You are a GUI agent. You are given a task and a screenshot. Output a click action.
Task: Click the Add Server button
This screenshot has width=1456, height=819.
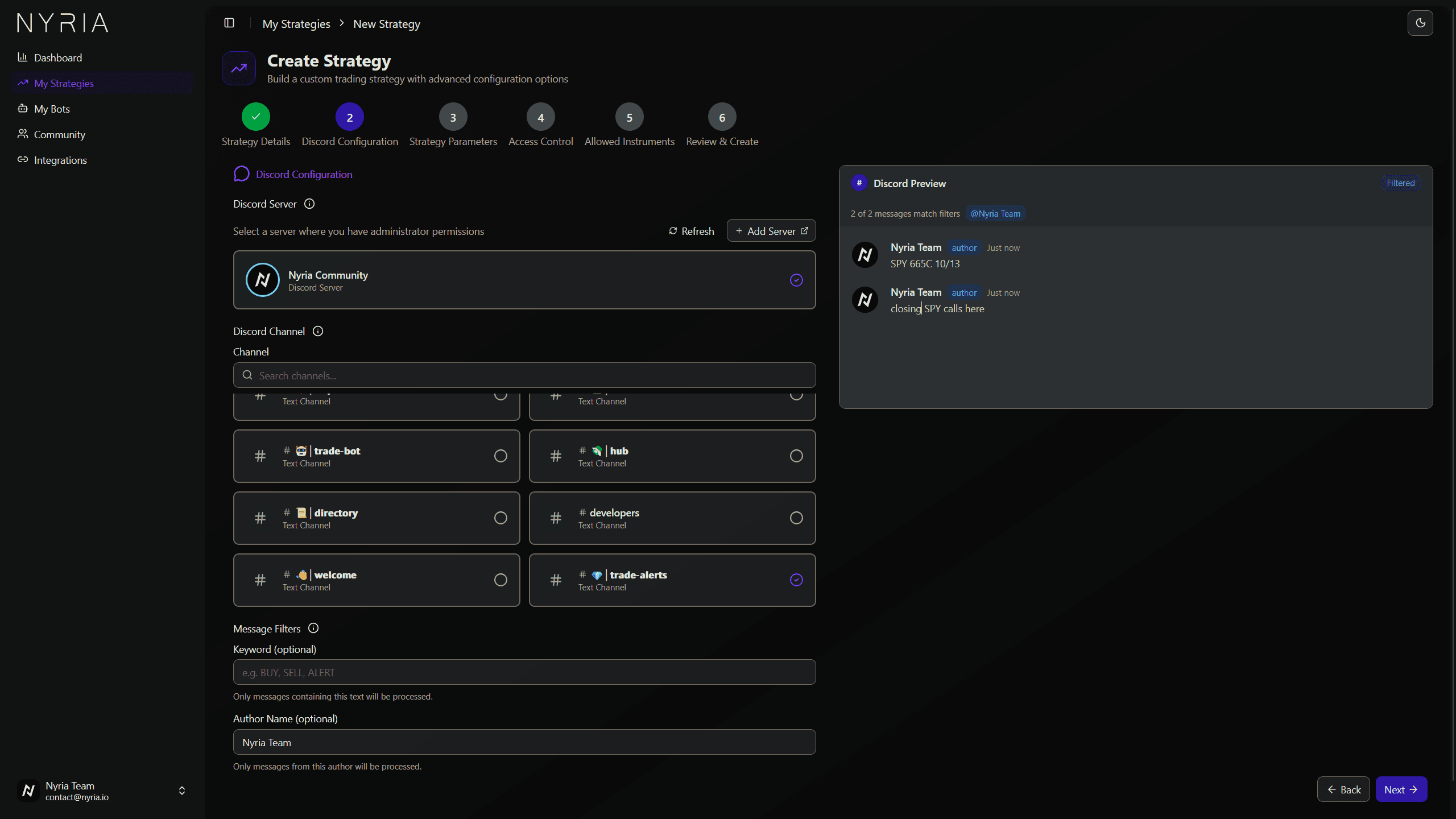[x=771, y=230]
